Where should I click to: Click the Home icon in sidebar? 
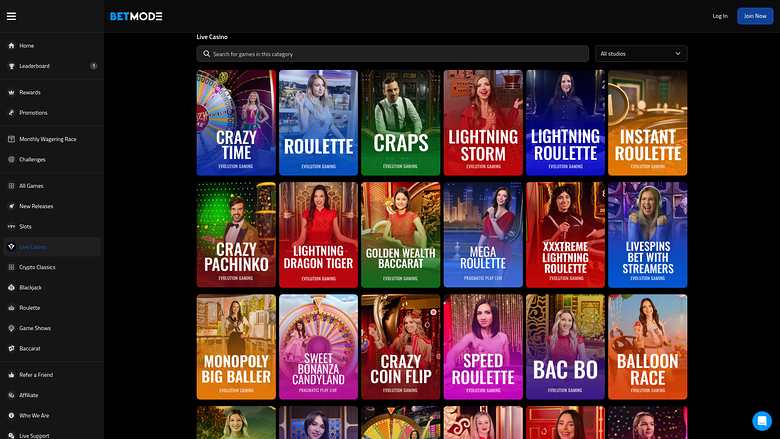(x=11, y=46)
